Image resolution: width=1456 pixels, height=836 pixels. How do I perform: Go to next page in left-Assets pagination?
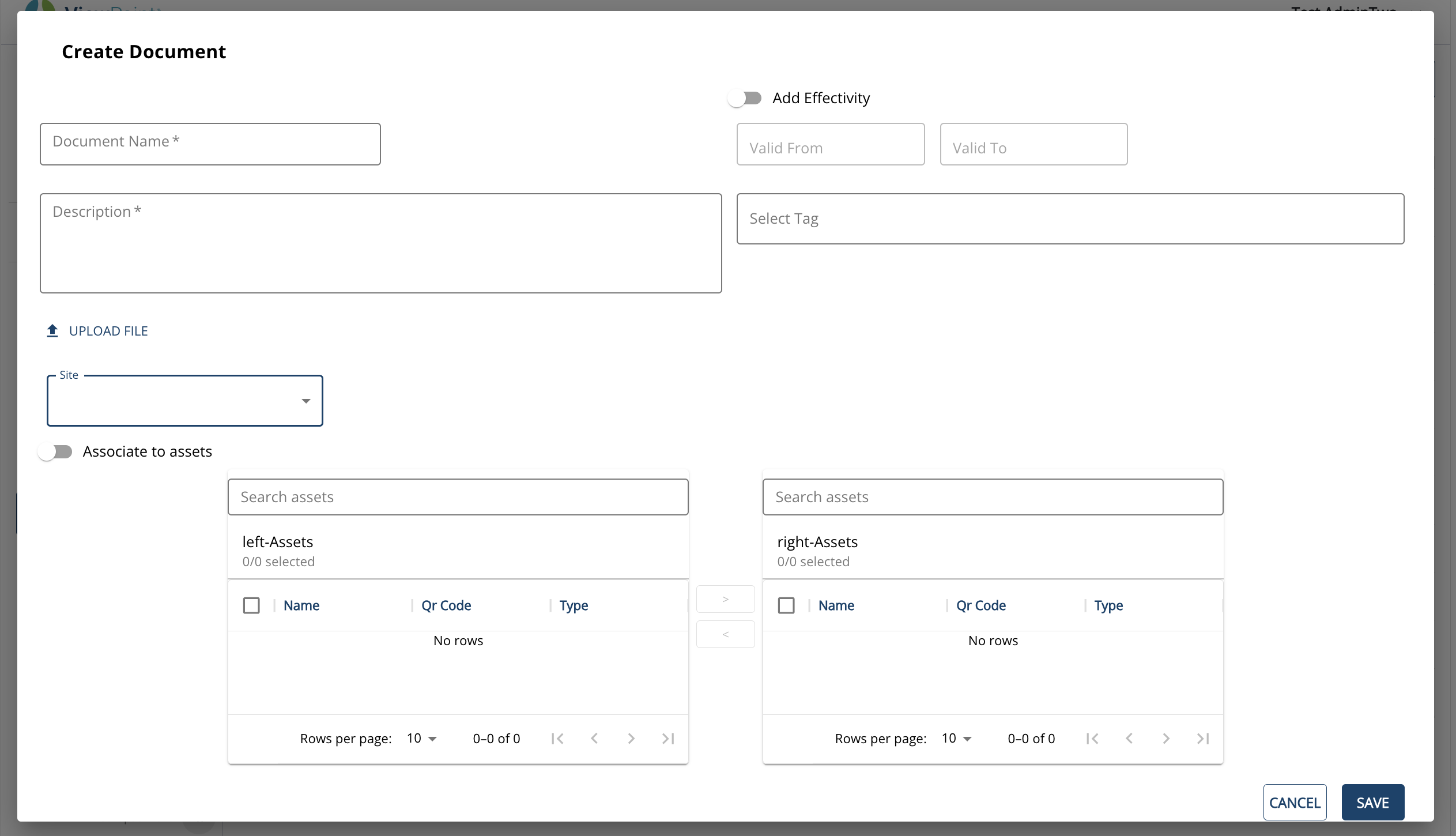[x=631, y=739]
